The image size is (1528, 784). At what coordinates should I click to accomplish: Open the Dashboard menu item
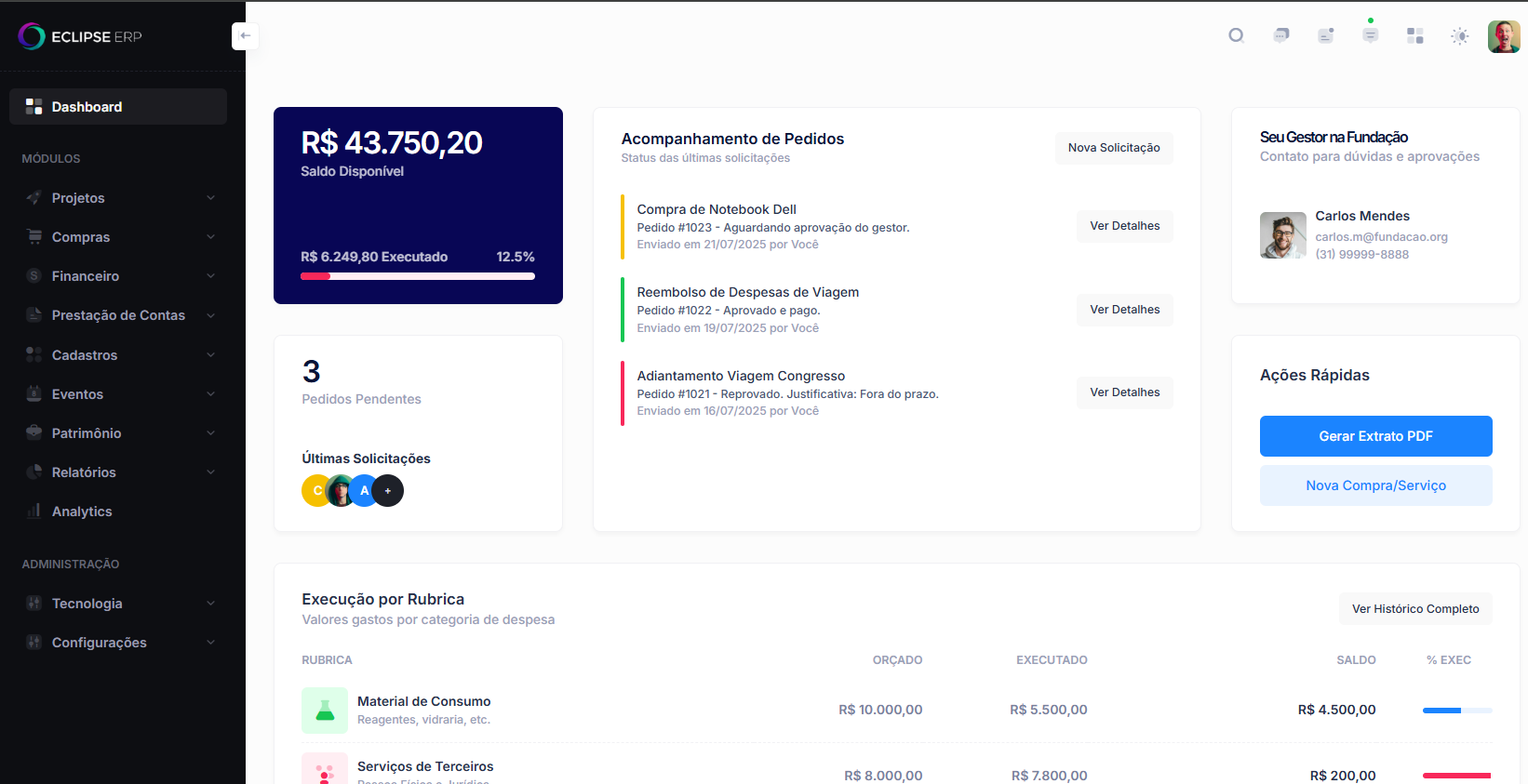coord(118,107)
